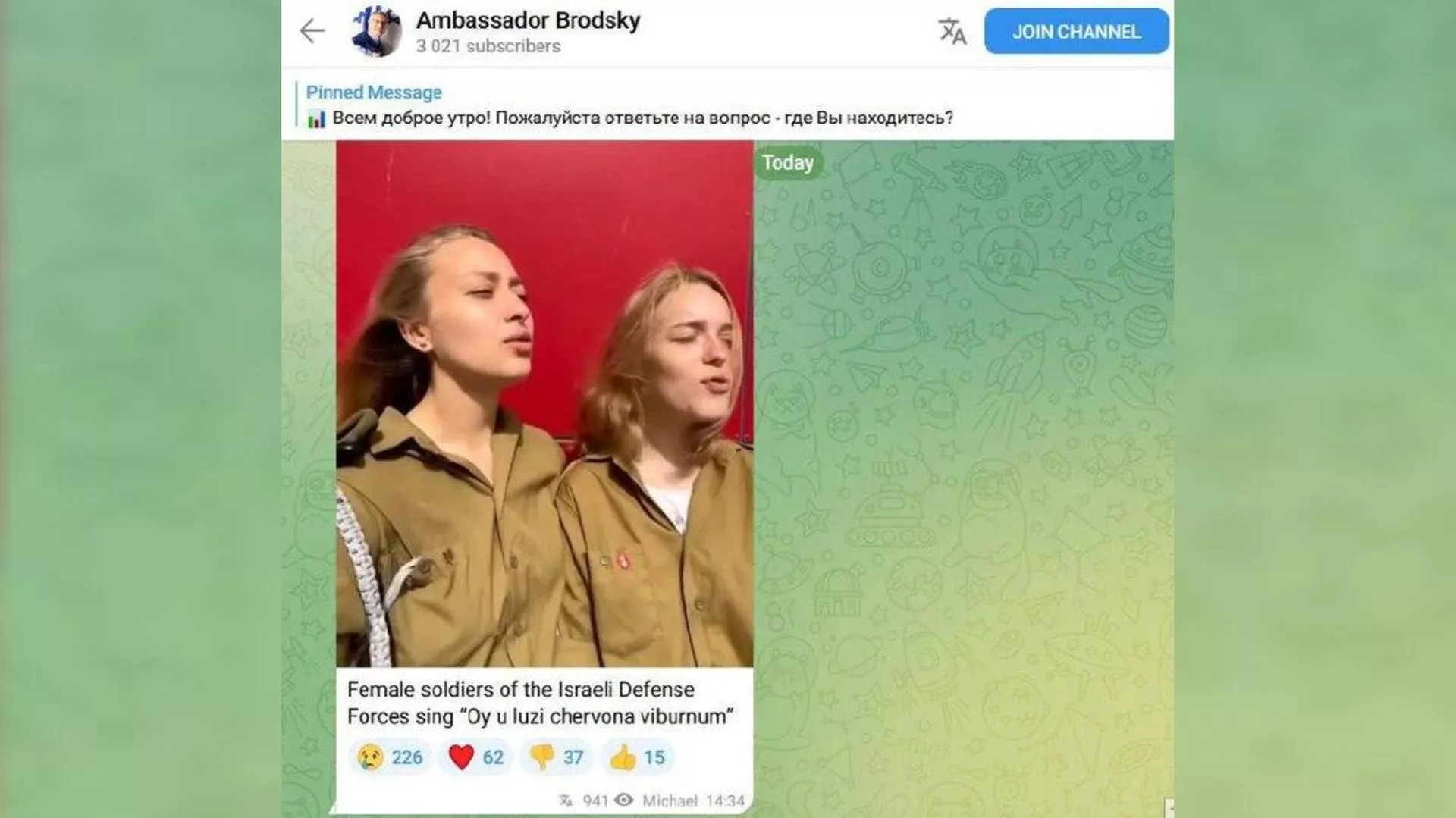Image resolution: width=1456 pixels, height=818 pixels.
Task: React with the thumbs down emoji
Action: coord(556,757)
